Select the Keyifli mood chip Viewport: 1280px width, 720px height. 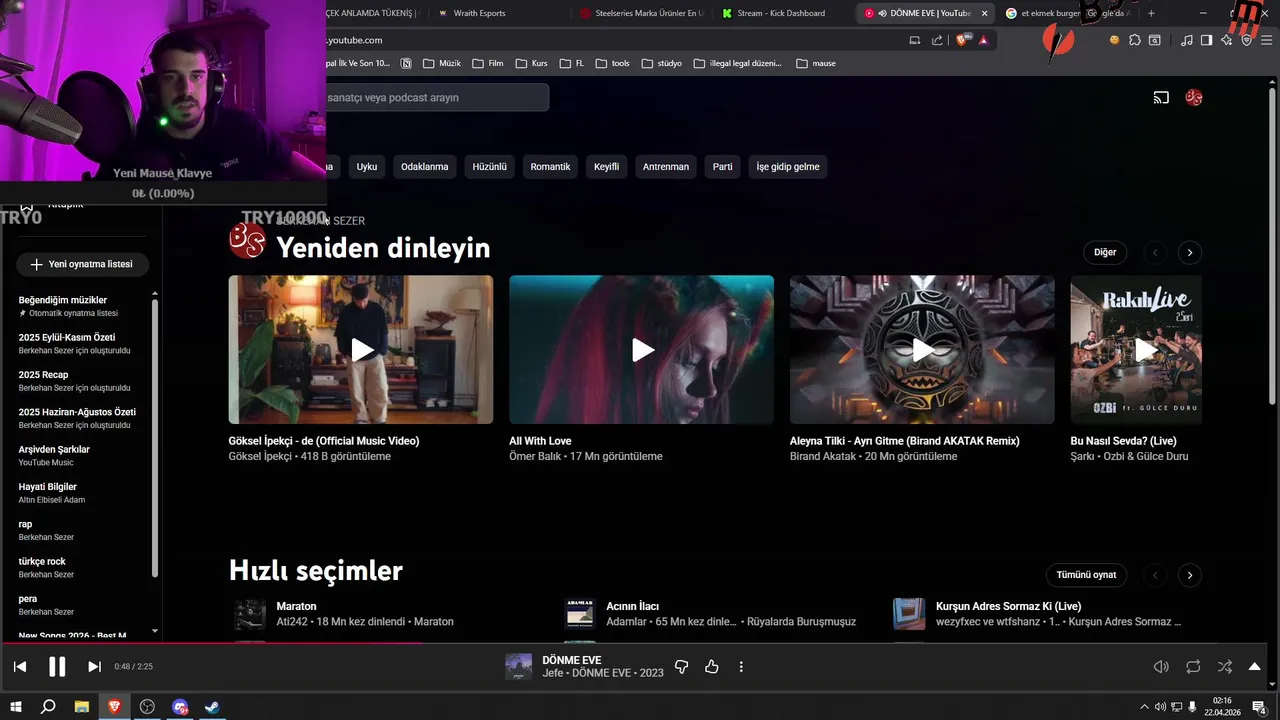[607, 167]
